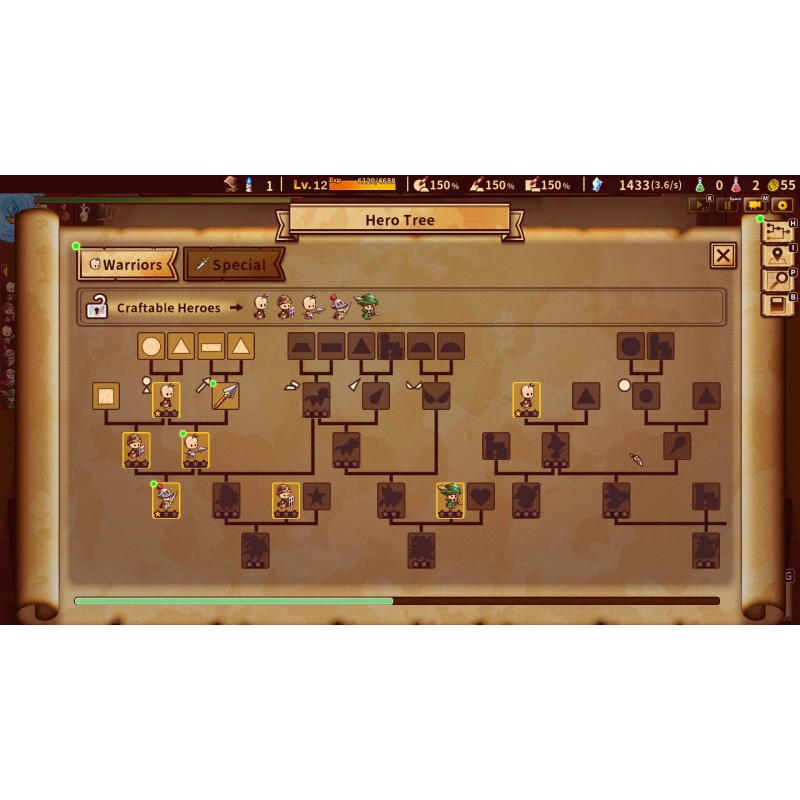Click the blue crystal resource icon
Screen dimensions: 800x800
tap(598, 185)
